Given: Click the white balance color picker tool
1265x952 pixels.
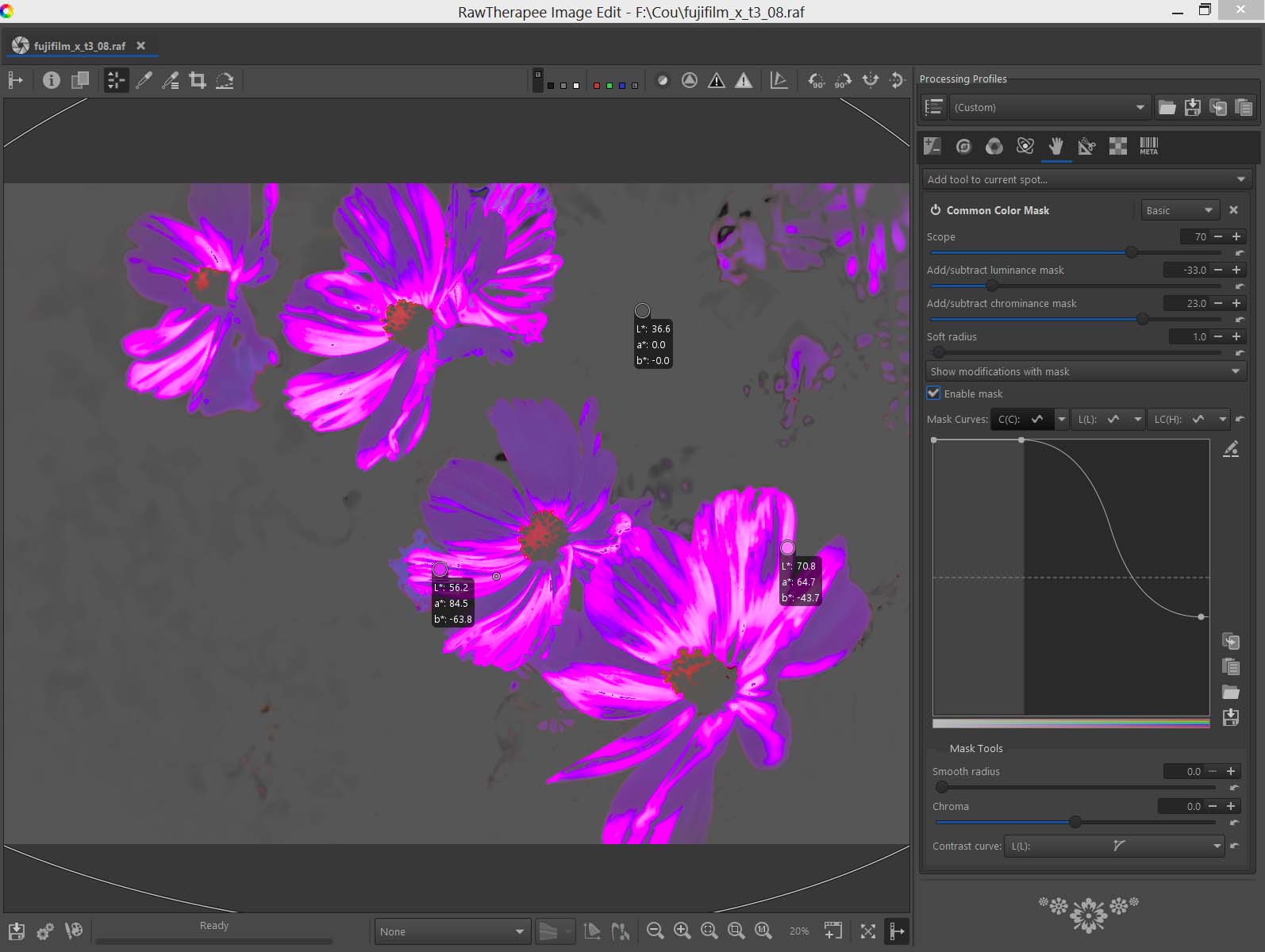Looking at the screenshot, I should point(144,80).
